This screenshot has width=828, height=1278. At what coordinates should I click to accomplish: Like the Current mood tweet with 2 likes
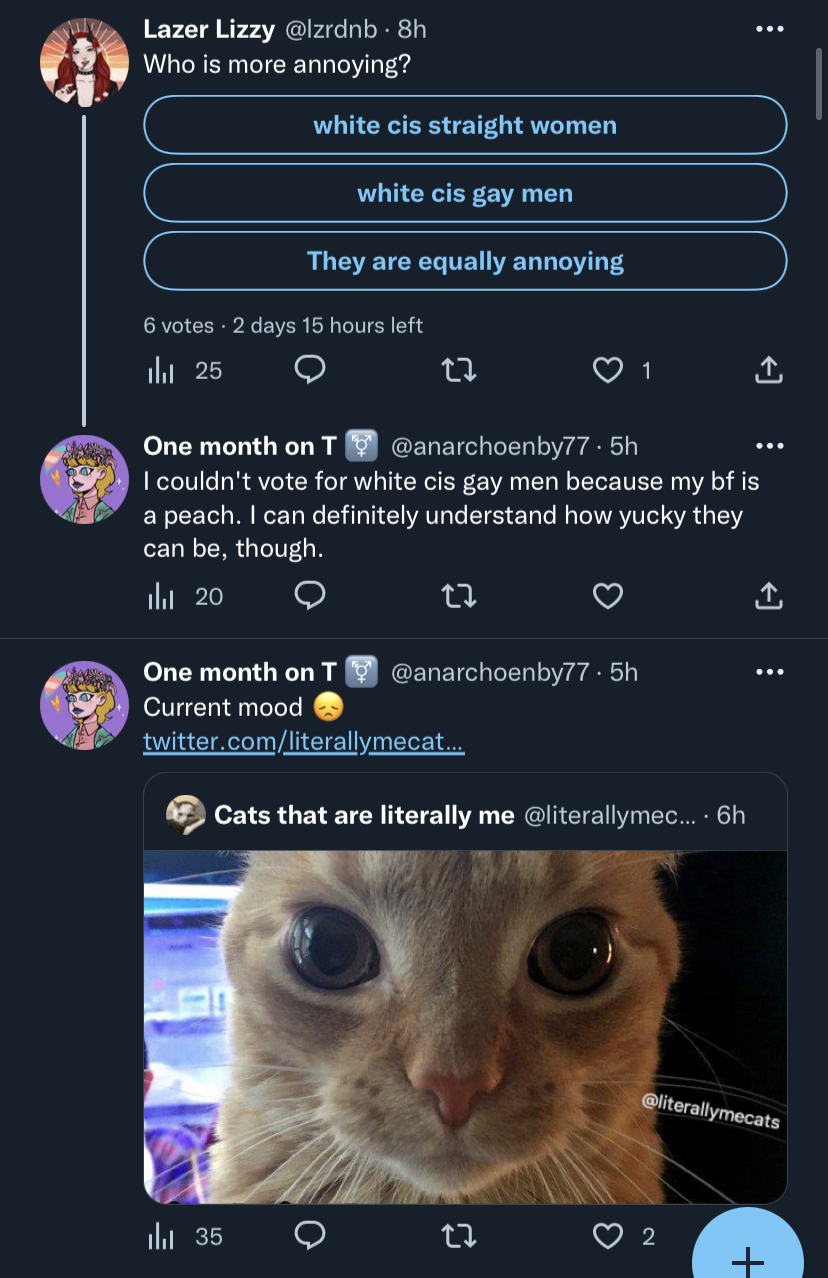pos(608,1237)
